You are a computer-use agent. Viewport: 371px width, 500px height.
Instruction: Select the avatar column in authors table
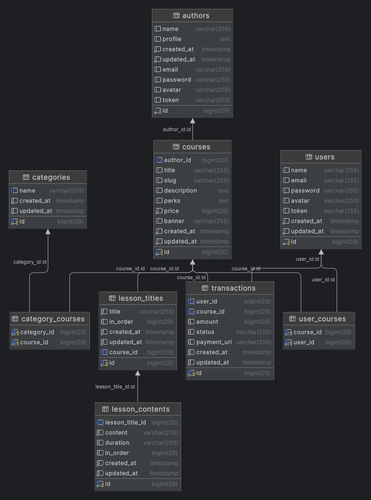click(192, 90)
